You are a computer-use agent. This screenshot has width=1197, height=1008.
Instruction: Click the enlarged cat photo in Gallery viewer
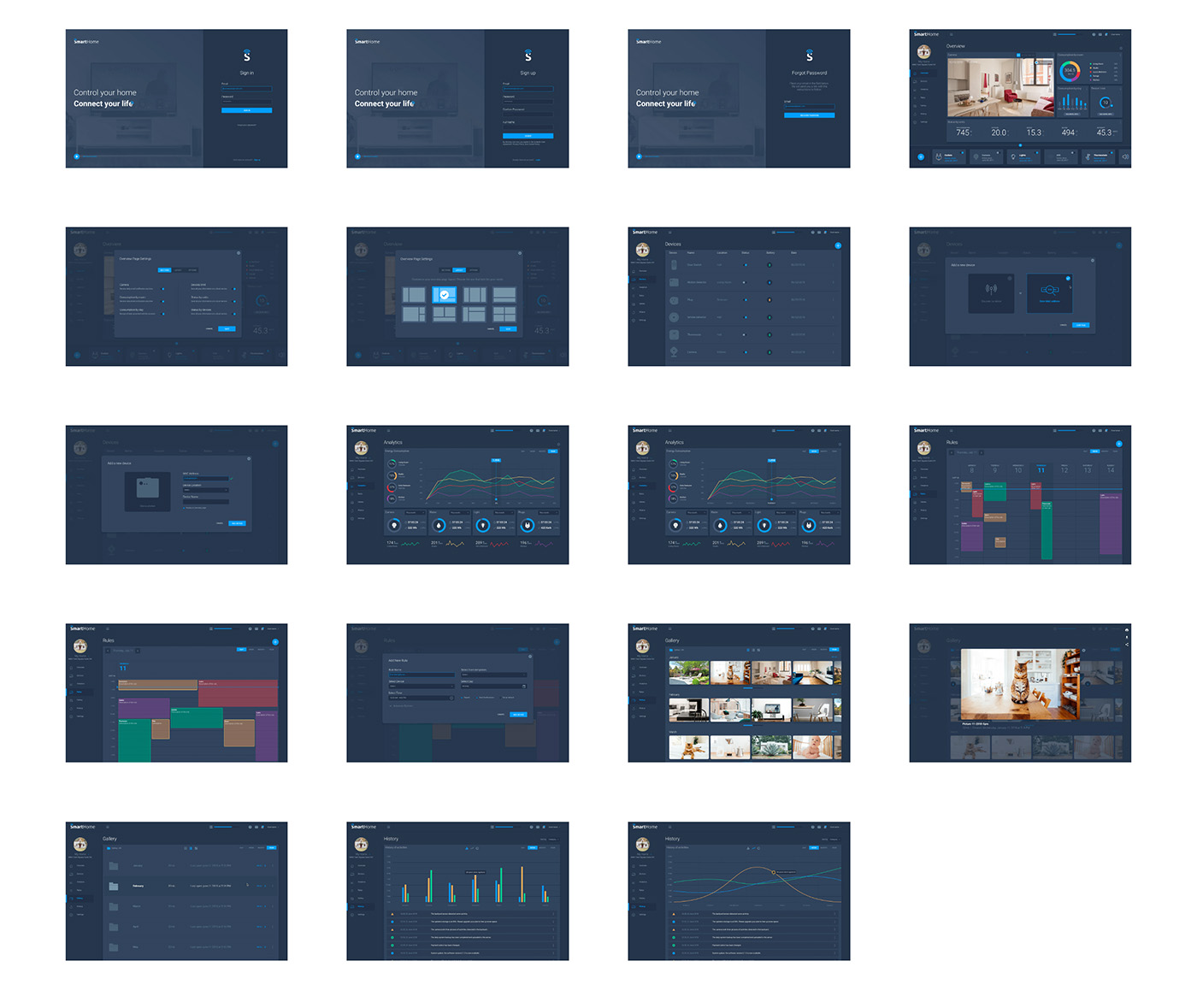tap(1020, 684)
